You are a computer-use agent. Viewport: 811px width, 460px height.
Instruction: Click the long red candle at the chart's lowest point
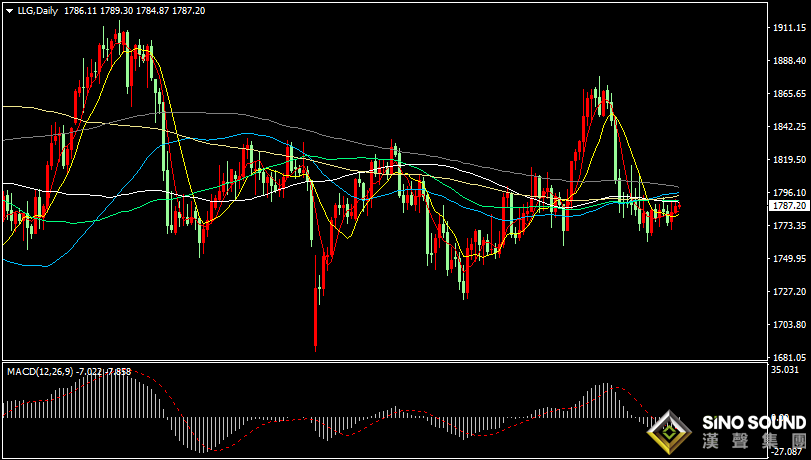[316, 320]
